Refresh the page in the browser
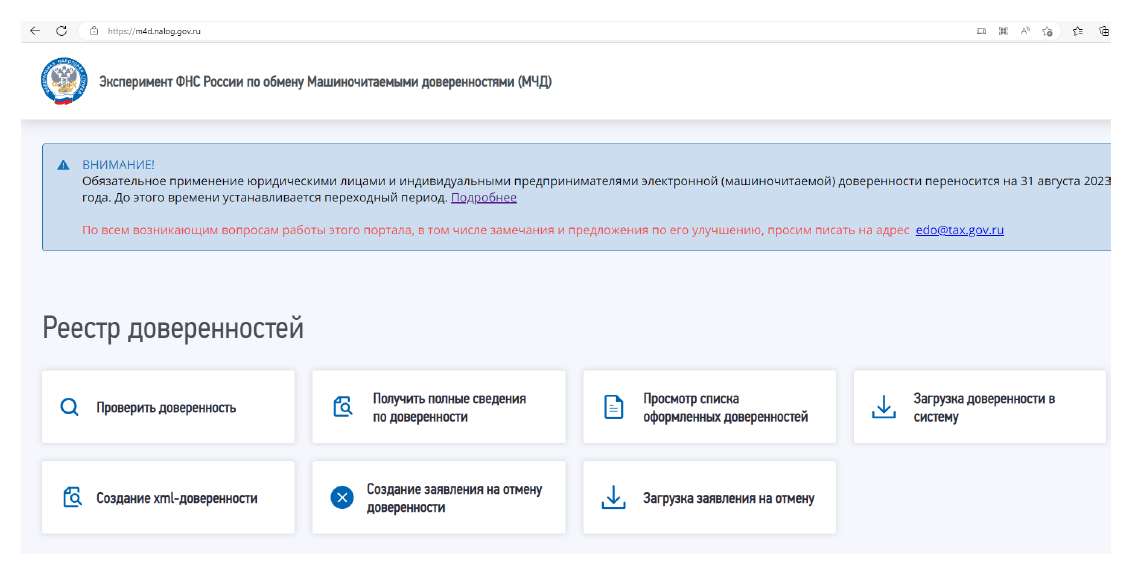This screenshot has width=1138, height=570. 61,31
